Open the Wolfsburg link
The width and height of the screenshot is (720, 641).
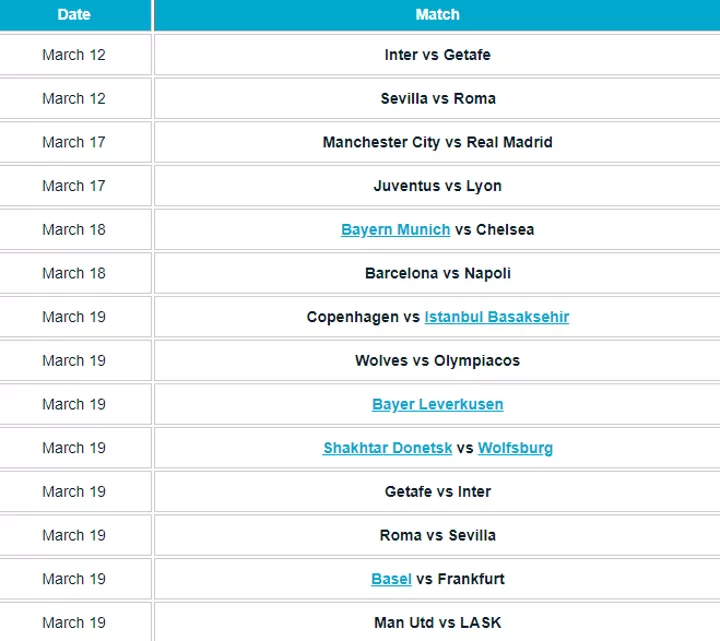point(515,448)
